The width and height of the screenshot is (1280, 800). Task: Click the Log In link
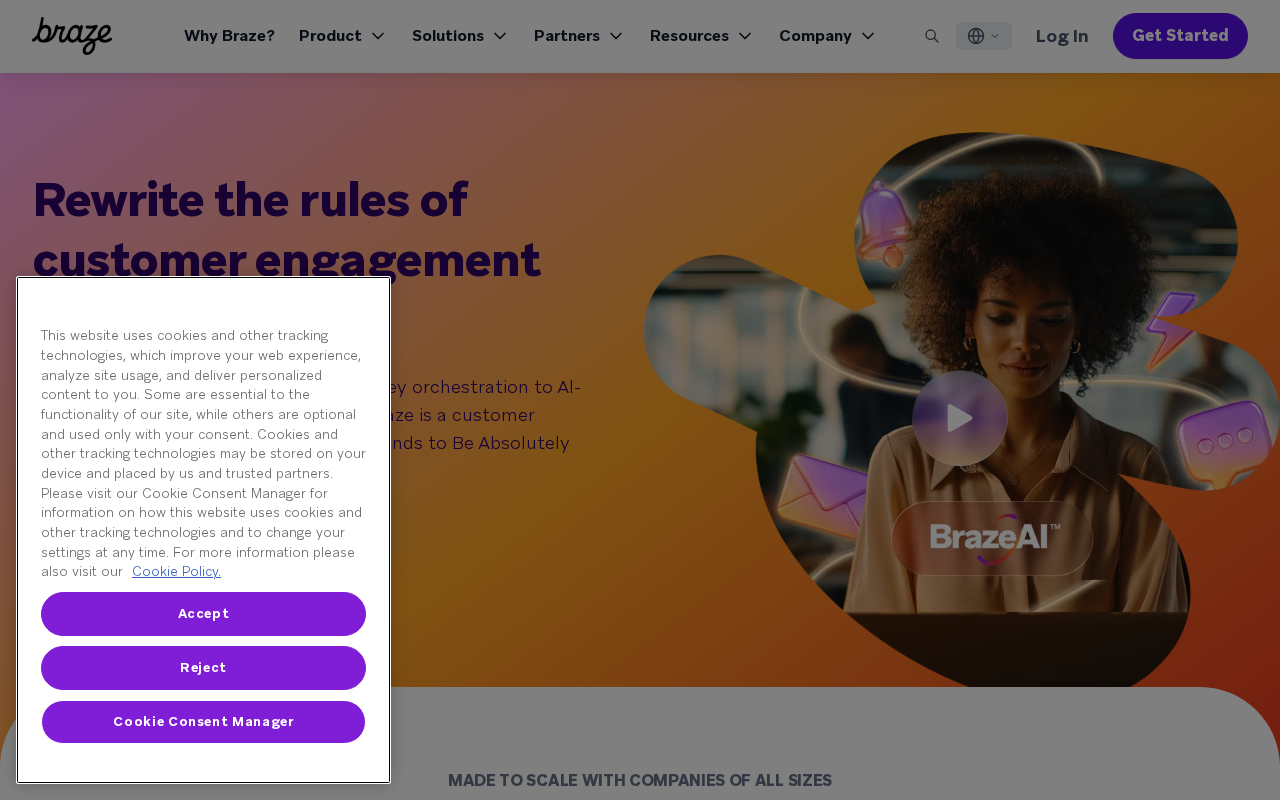click(x=1062, y=36)
